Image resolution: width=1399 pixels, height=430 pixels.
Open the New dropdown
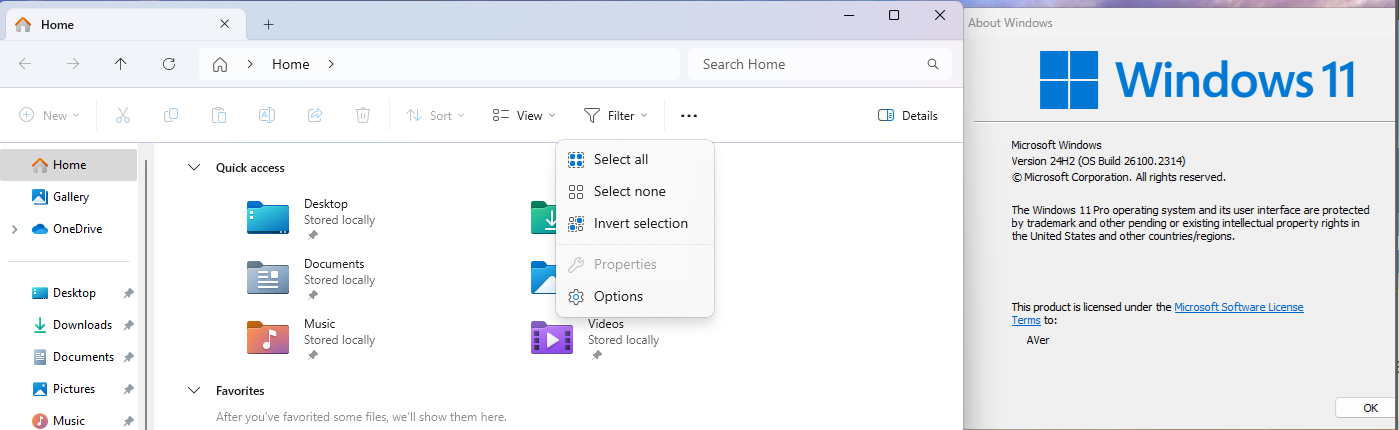pyautogui.click(x=49, y=116)
